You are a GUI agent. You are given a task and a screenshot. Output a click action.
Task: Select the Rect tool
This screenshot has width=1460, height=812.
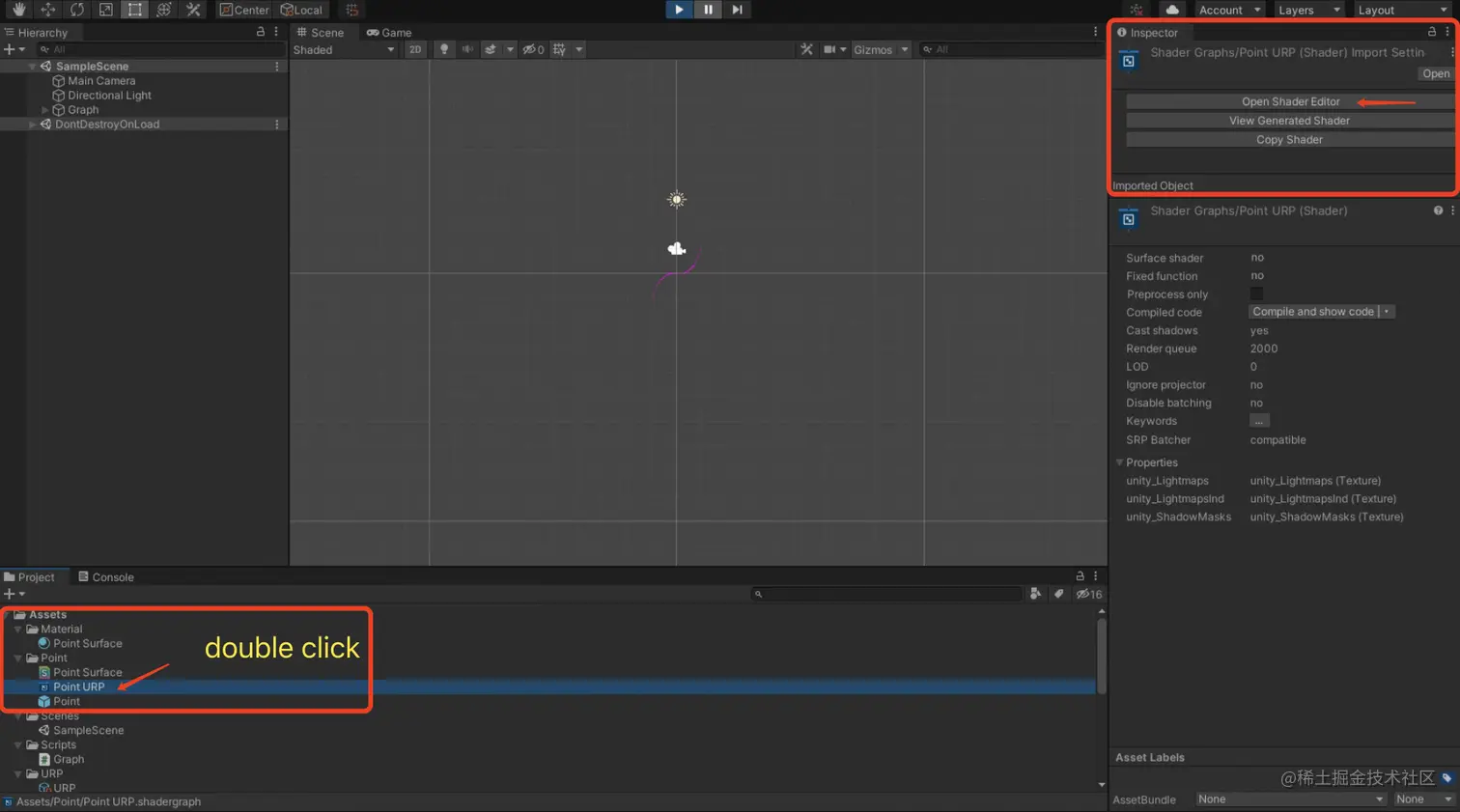(x=135, y=10)
